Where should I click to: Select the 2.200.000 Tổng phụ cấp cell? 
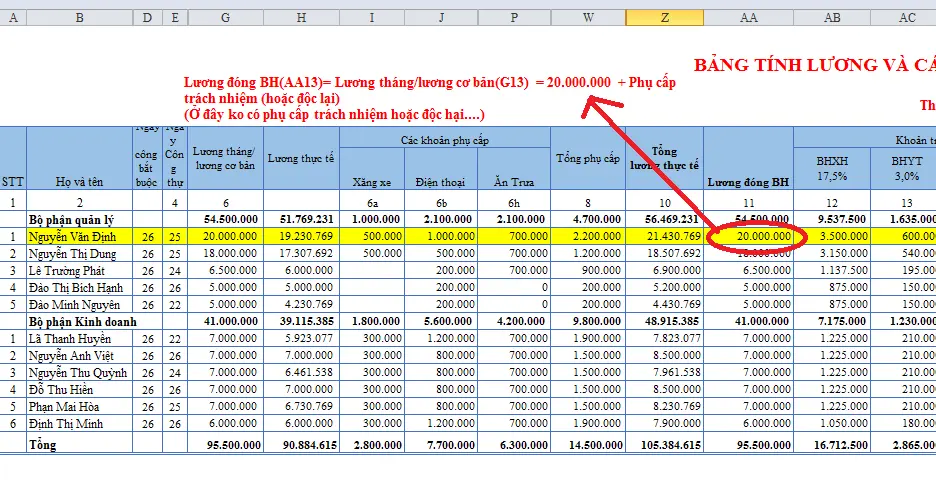click(x=588, y=236)
